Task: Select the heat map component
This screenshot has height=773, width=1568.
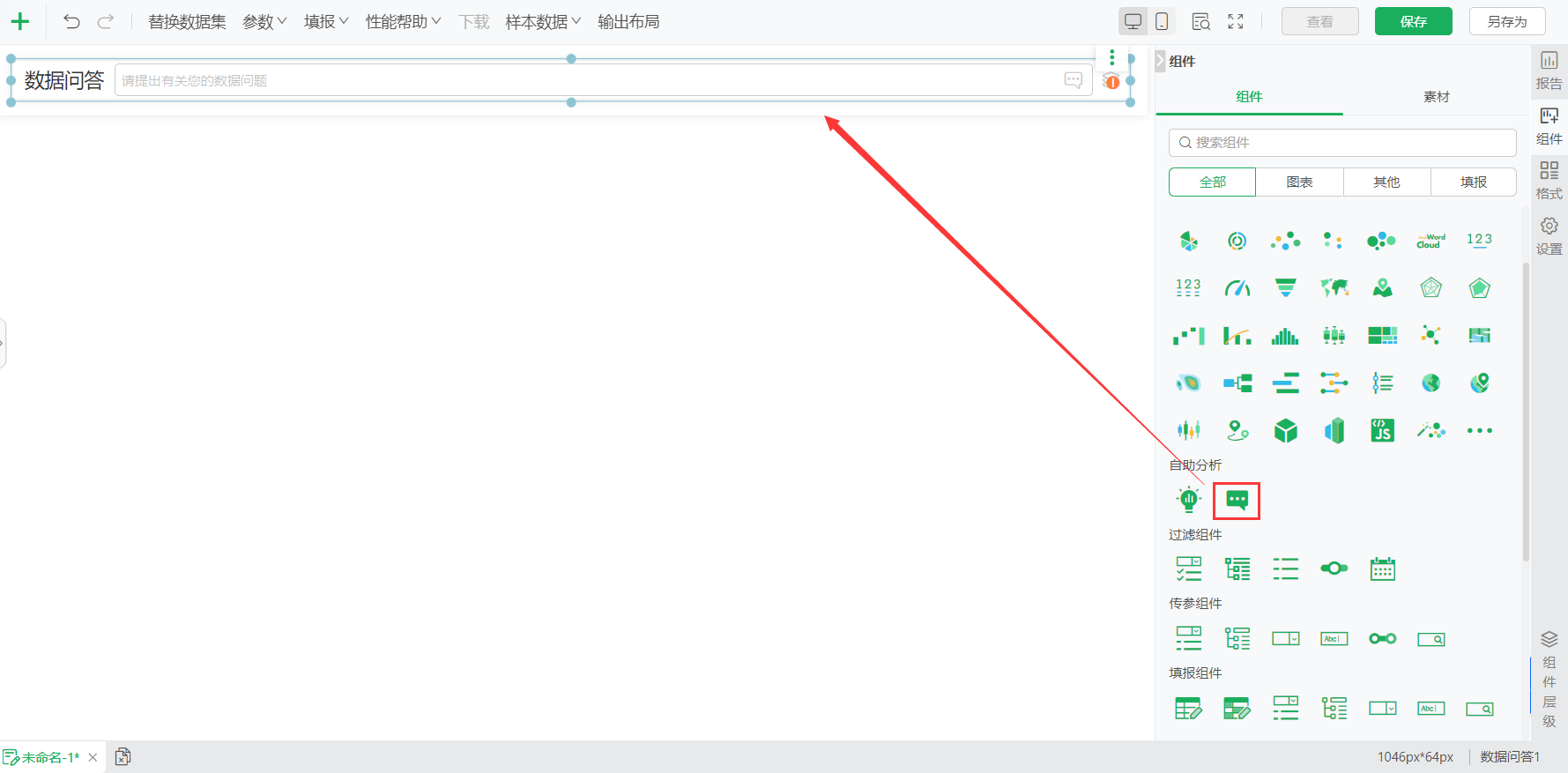Action: [x=1189, y=383]
